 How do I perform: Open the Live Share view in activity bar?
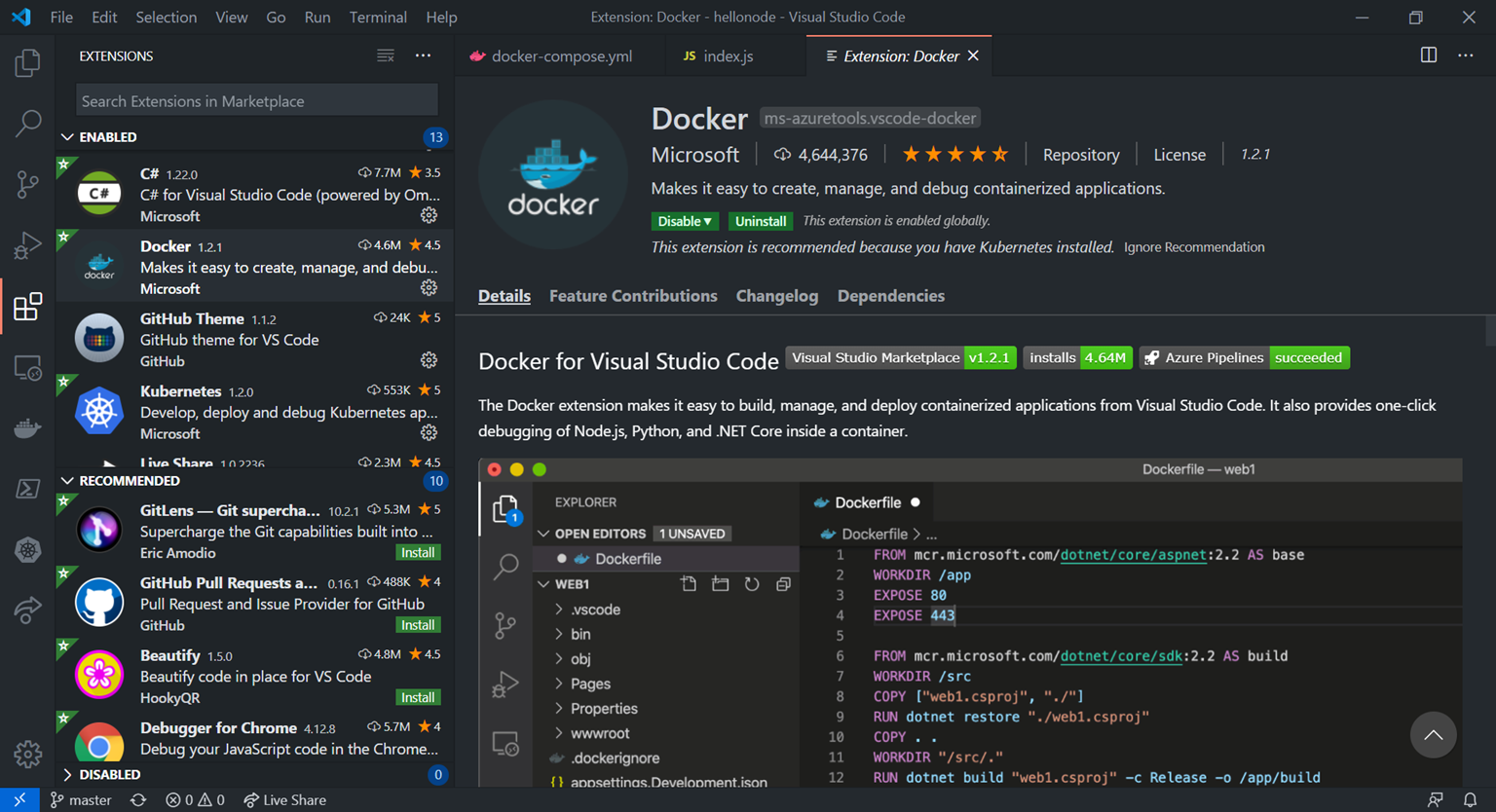27,610
